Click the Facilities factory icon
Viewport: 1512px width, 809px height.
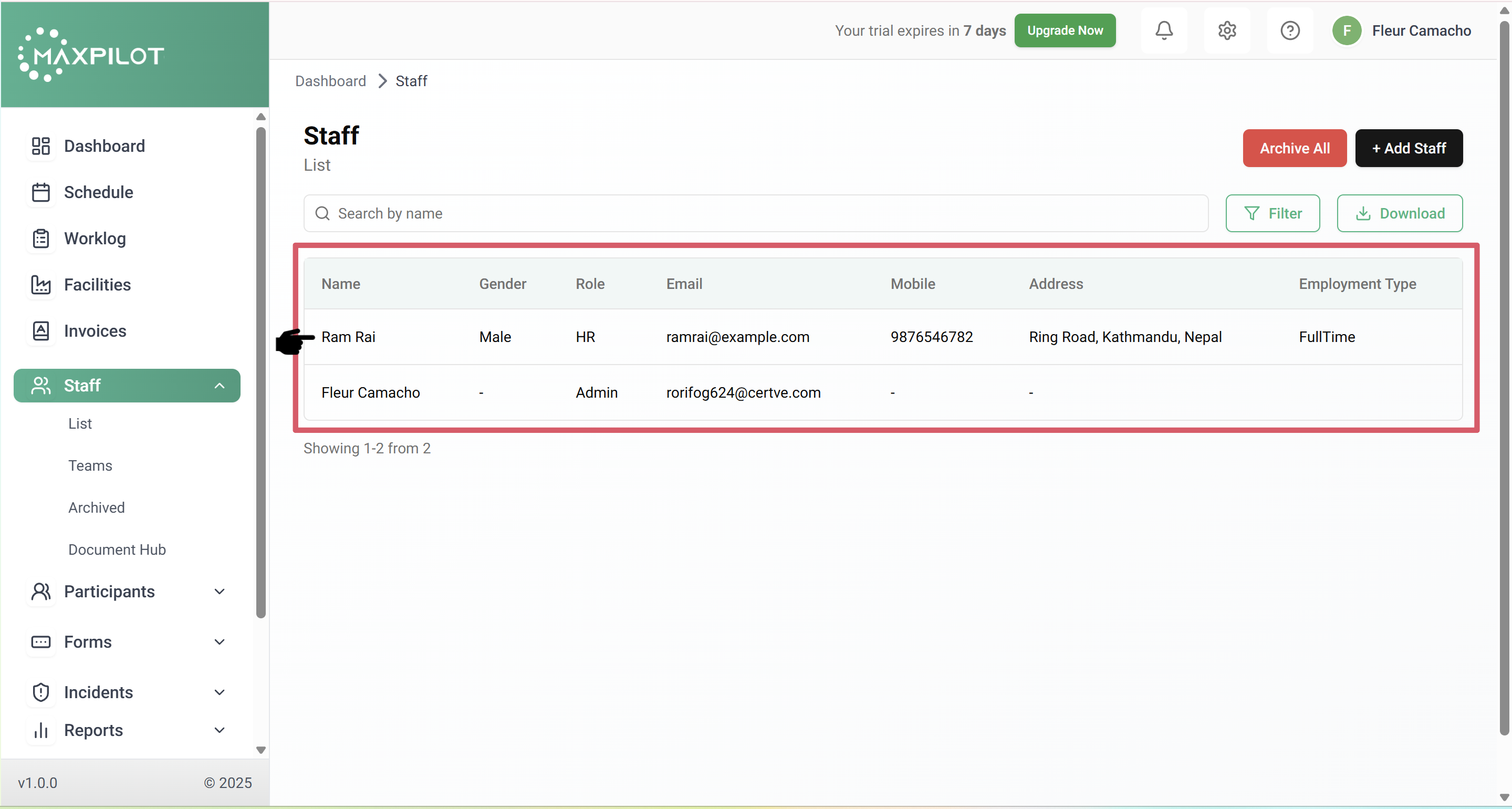click(x=40, y=285)
